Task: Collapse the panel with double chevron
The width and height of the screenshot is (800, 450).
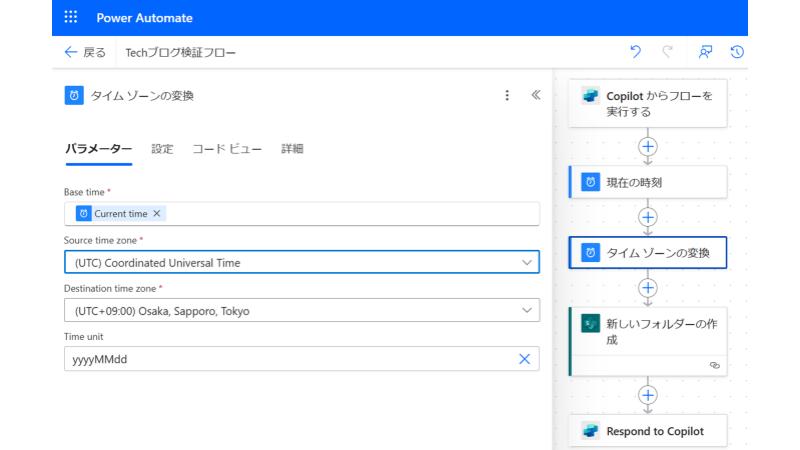Action: pyautogui.click(x=536, y=96)
